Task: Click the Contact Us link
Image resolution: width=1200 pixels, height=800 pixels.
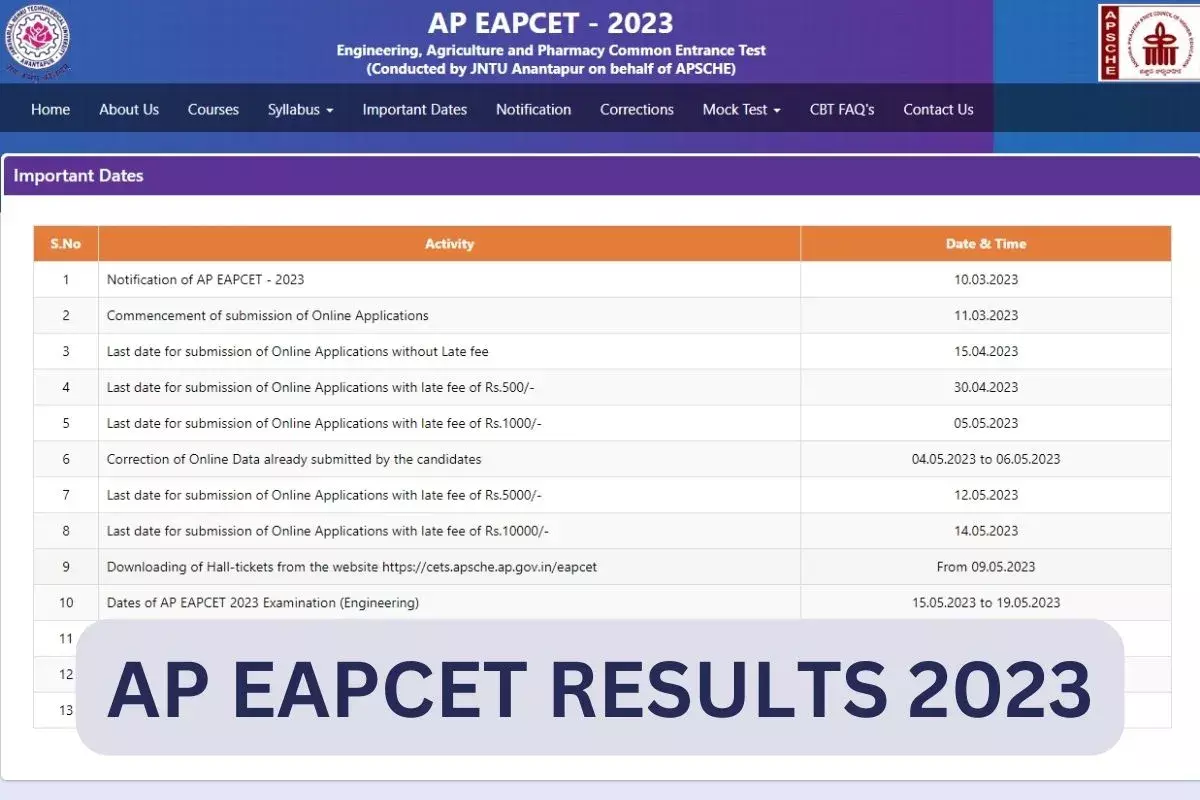Action: tap(938, 110)
